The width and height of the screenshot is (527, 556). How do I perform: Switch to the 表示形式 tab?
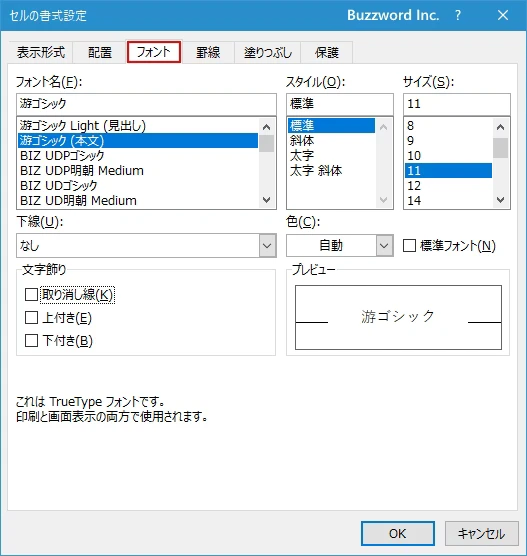[x=41, y=52]
